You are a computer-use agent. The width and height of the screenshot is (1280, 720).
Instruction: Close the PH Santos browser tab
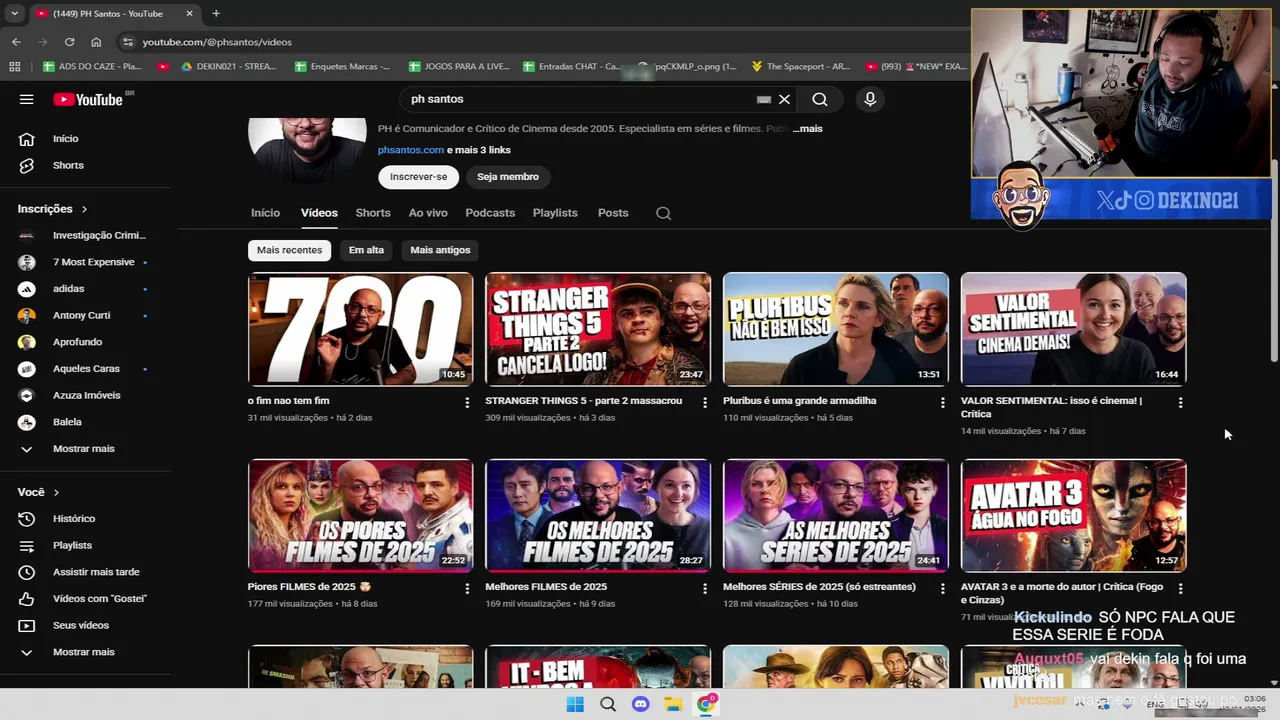click(x=189, y=14)
